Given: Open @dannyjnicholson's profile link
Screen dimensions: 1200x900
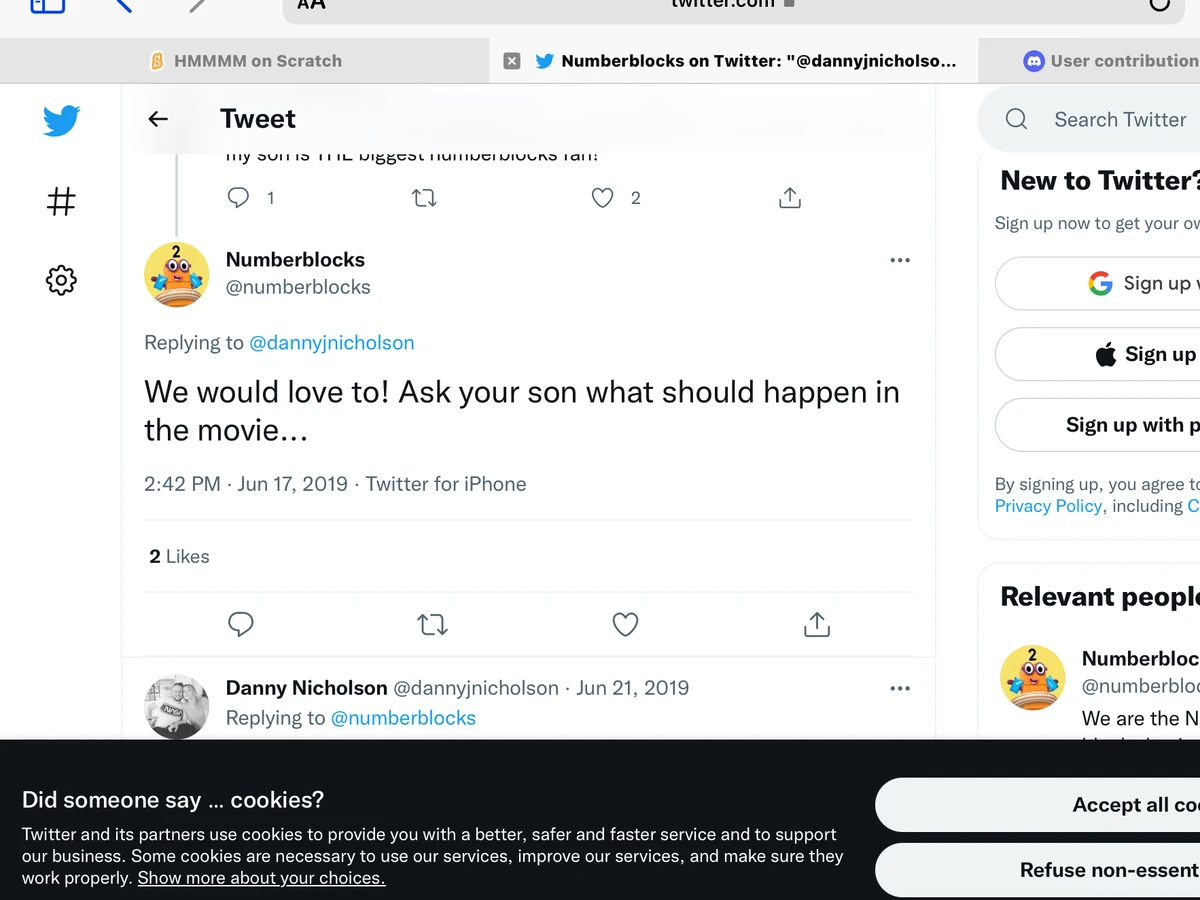Looking at the screenshot, I should [332, 342].
